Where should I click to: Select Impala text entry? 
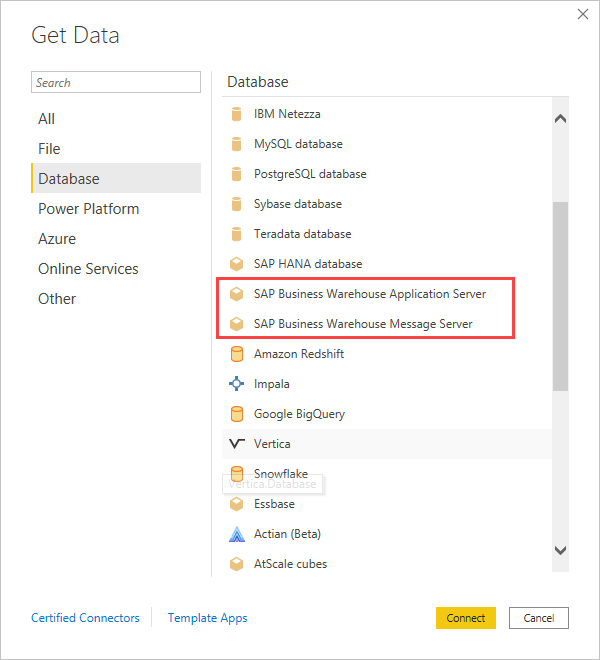coord(272,384)
